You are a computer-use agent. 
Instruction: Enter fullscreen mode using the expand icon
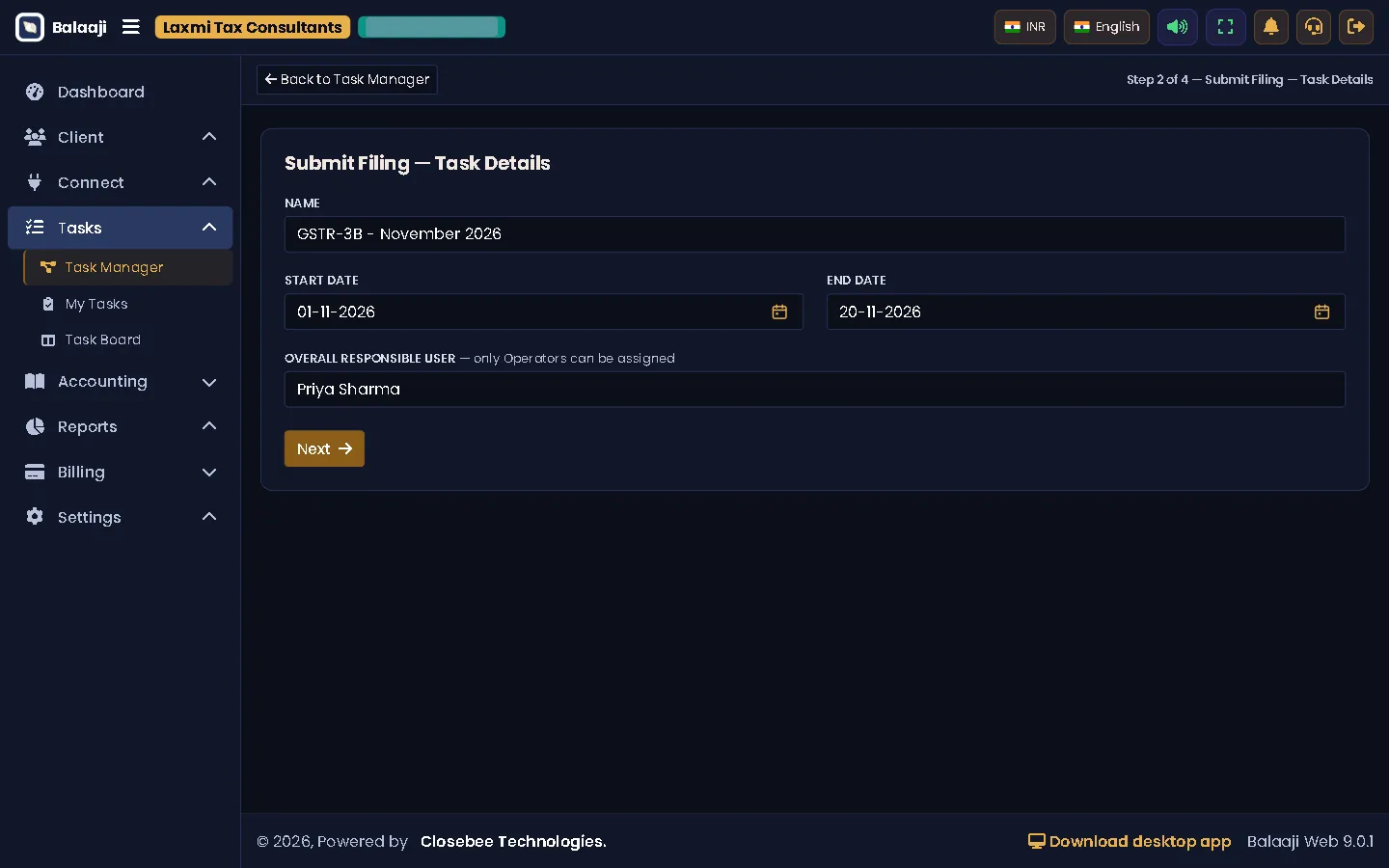click(1226, 27)
